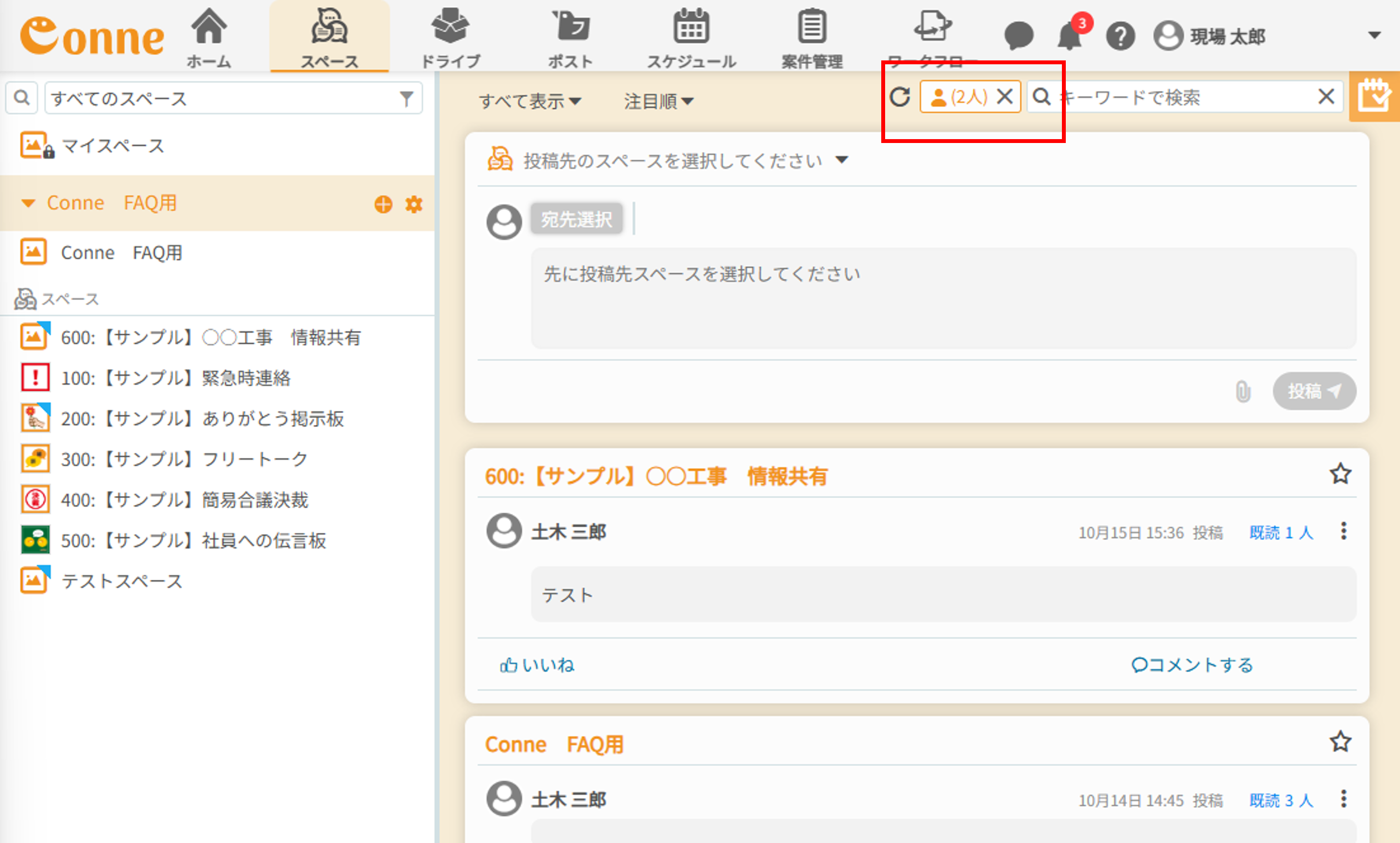Image resolution: width=1400 pixels, height=843 pixels.
Task: Click the コメントする link
Action: [x=1192, y=665]
